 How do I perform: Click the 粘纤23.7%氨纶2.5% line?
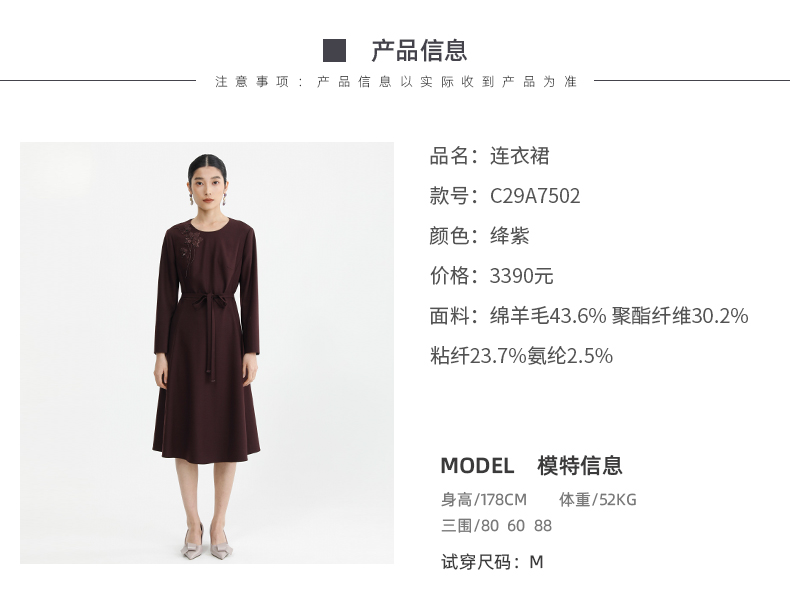coord(521,356)
